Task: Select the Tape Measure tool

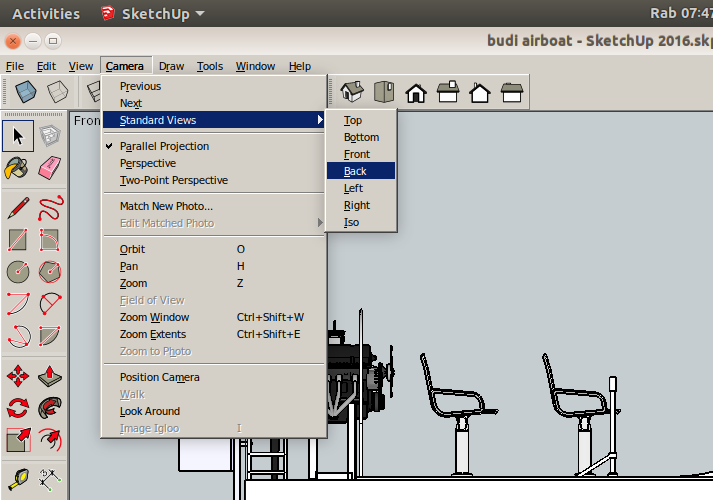Action: [x=18, y=480]
